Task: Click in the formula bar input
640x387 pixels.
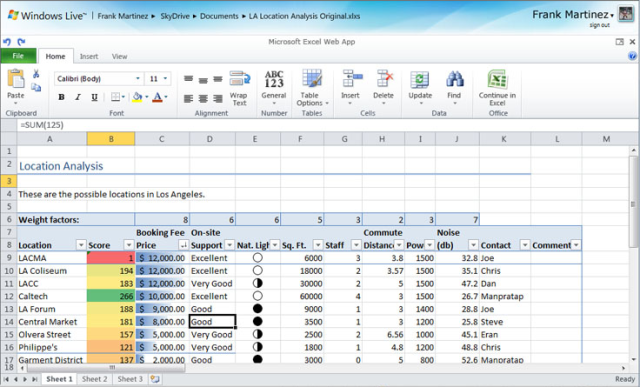Action: [327, 125]
